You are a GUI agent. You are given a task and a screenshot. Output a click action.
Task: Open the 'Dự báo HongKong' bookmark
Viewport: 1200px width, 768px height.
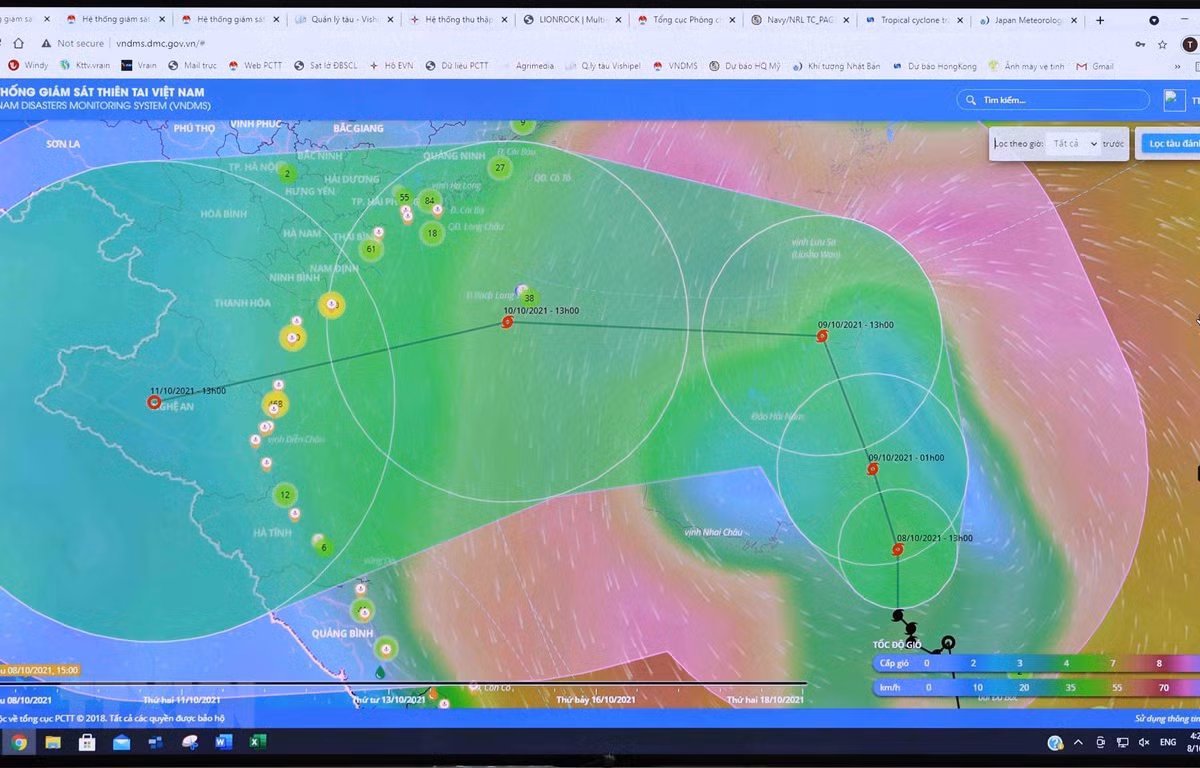pyautogui.click(x=933, y=66)
